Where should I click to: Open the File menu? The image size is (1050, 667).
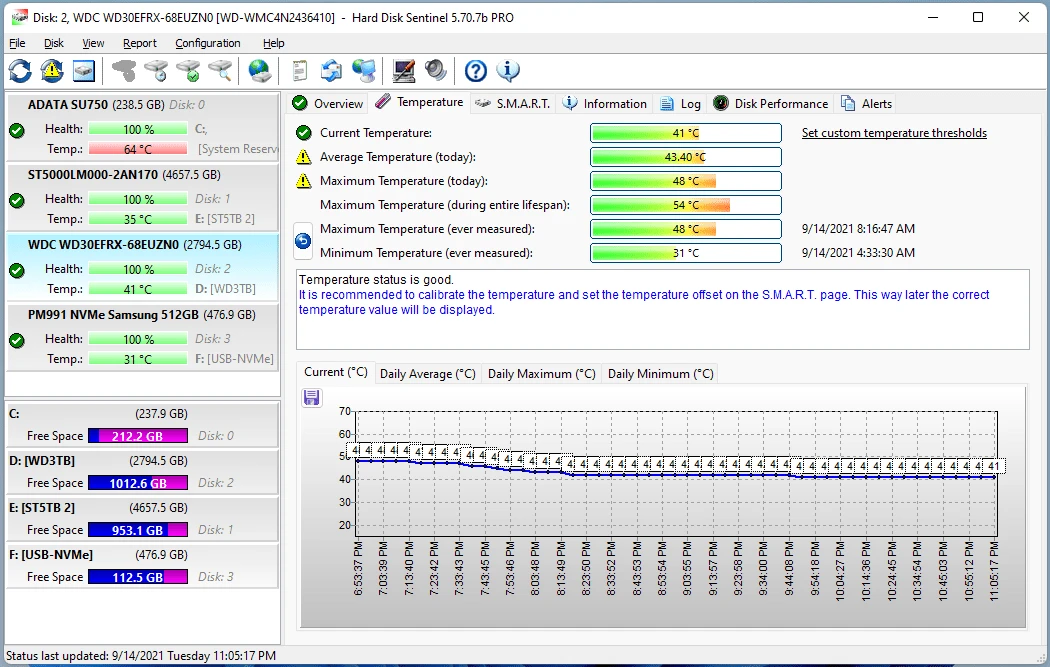point(17,44)
